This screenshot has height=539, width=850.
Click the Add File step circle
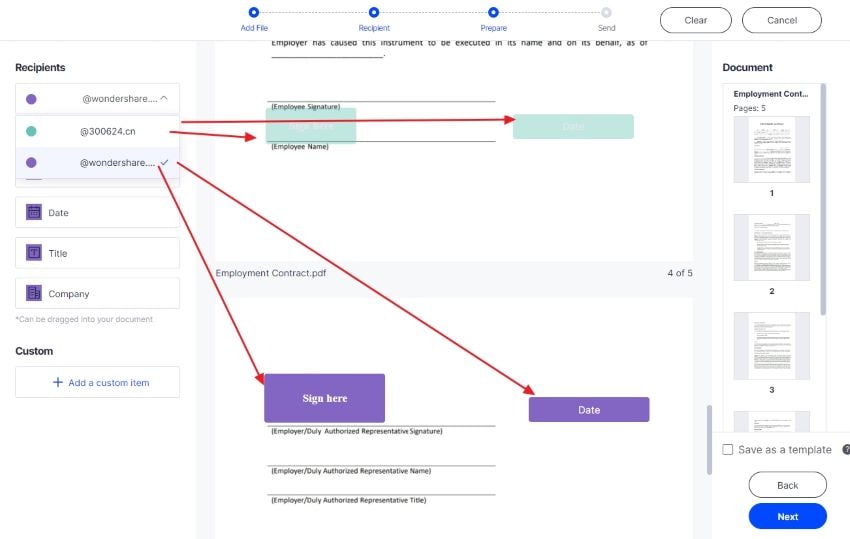[254, 12]
